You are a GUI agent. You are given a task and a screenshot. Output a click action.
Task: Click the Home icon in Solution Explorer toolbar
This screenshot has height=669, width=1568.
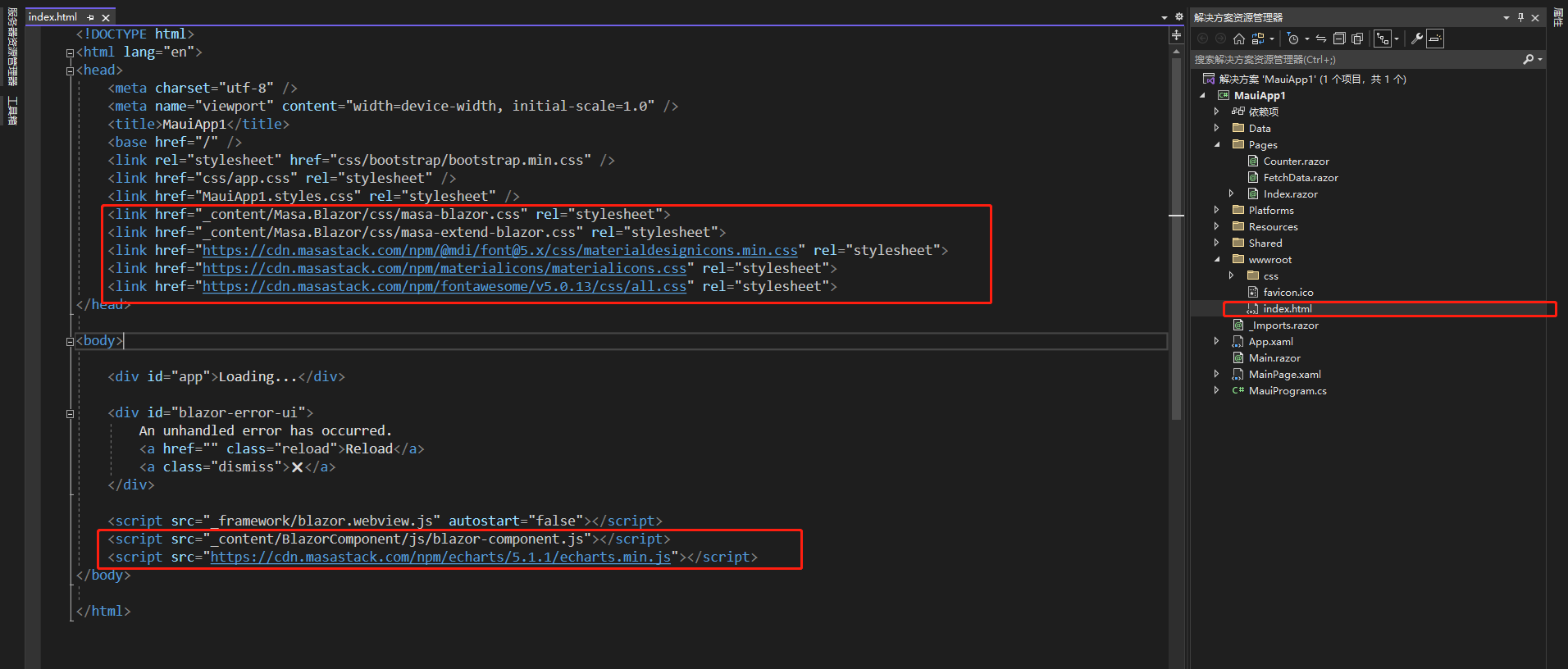tap(1238, 39)
